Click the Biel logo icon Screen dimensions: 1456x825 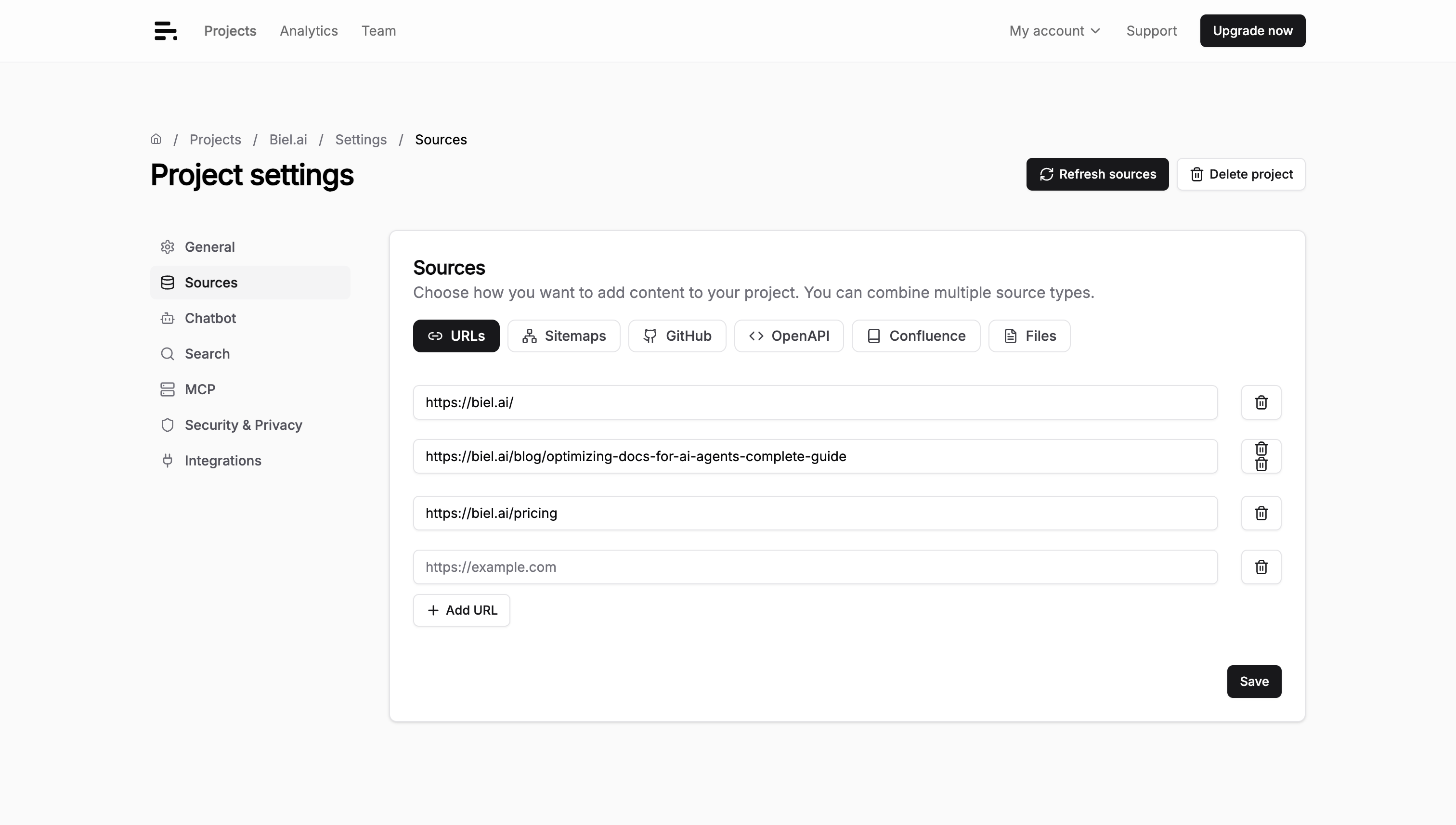[x=166, y=31]
